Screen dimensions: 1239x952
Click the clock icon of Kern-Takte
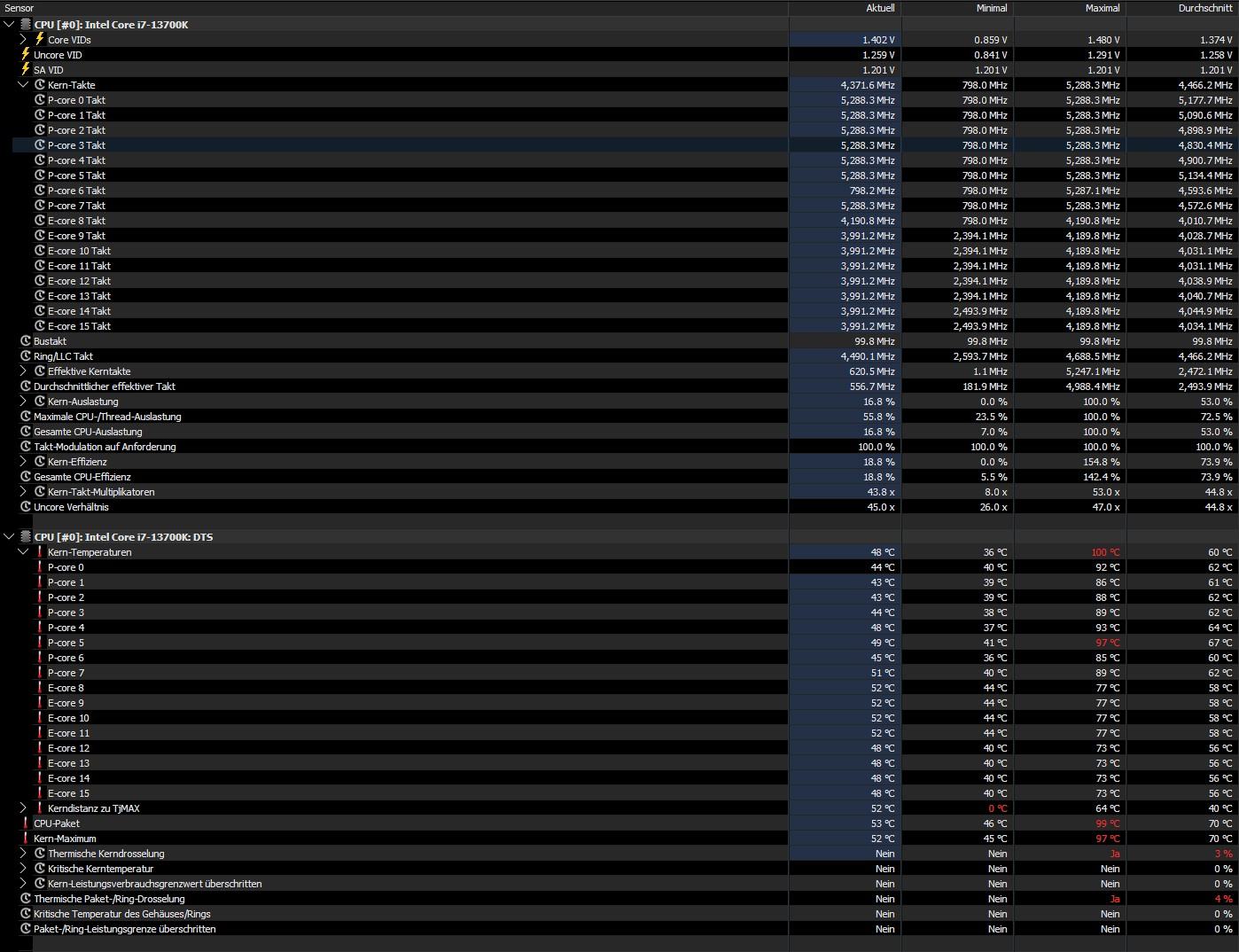pos(40,85)
